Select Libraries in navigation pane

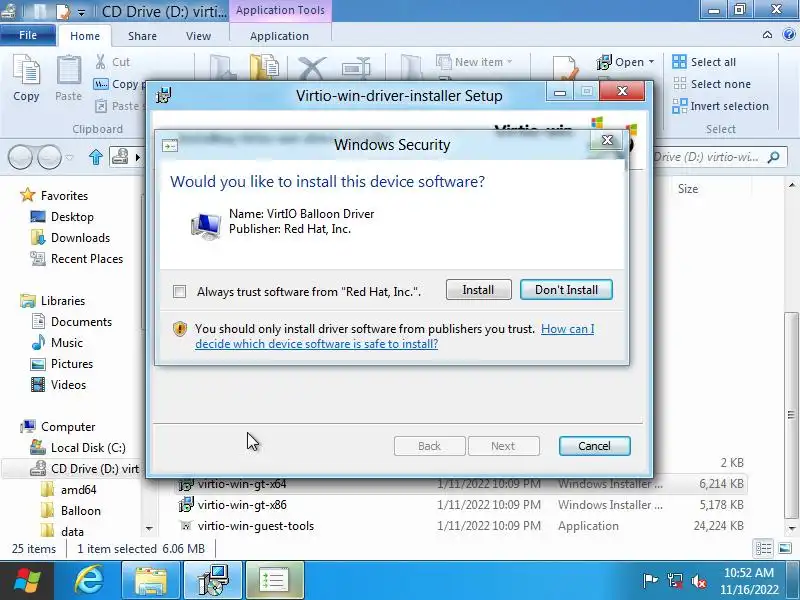[53, 301]
